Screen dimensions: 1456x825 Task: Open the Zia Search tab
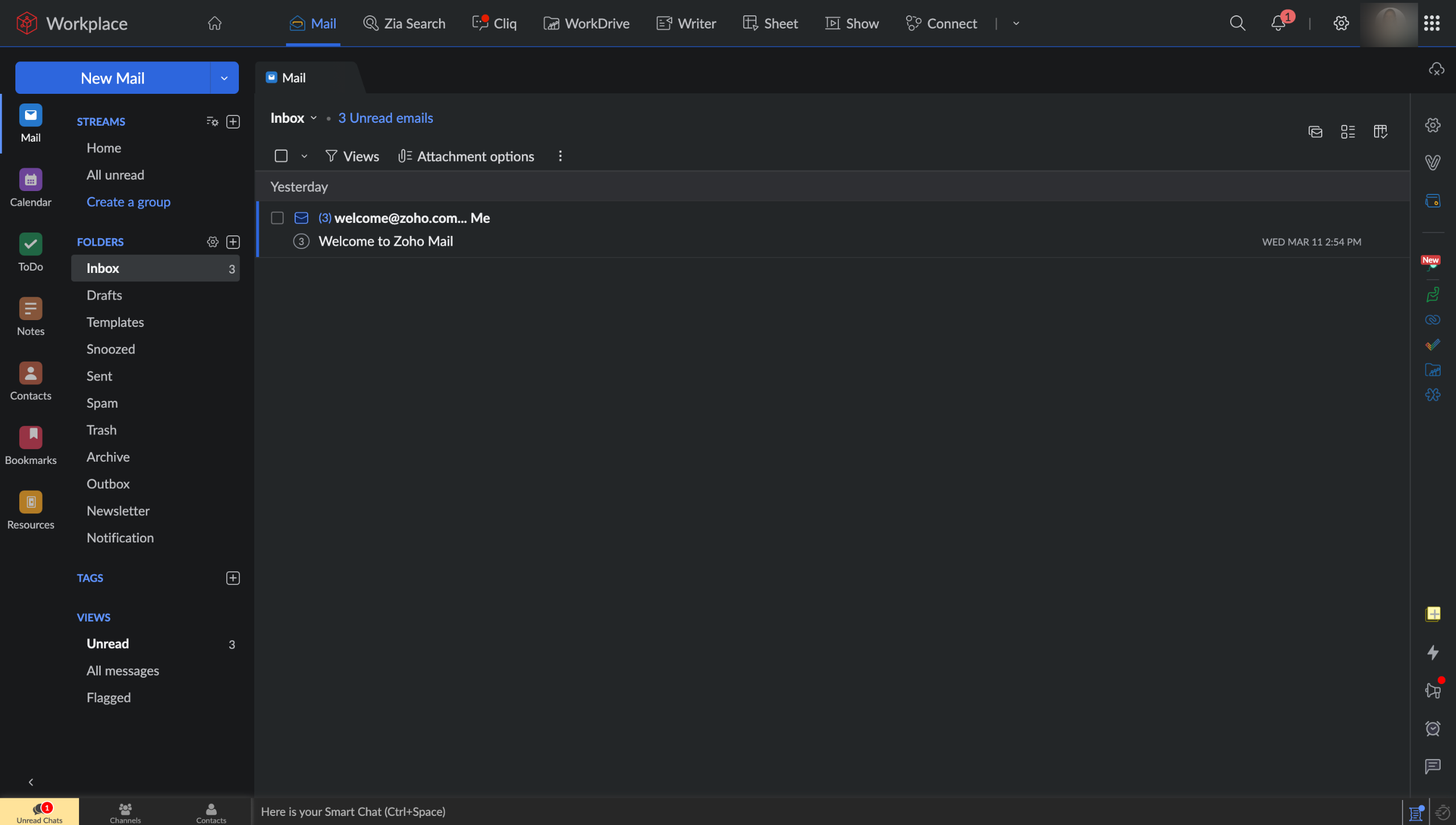click(404, 23)
